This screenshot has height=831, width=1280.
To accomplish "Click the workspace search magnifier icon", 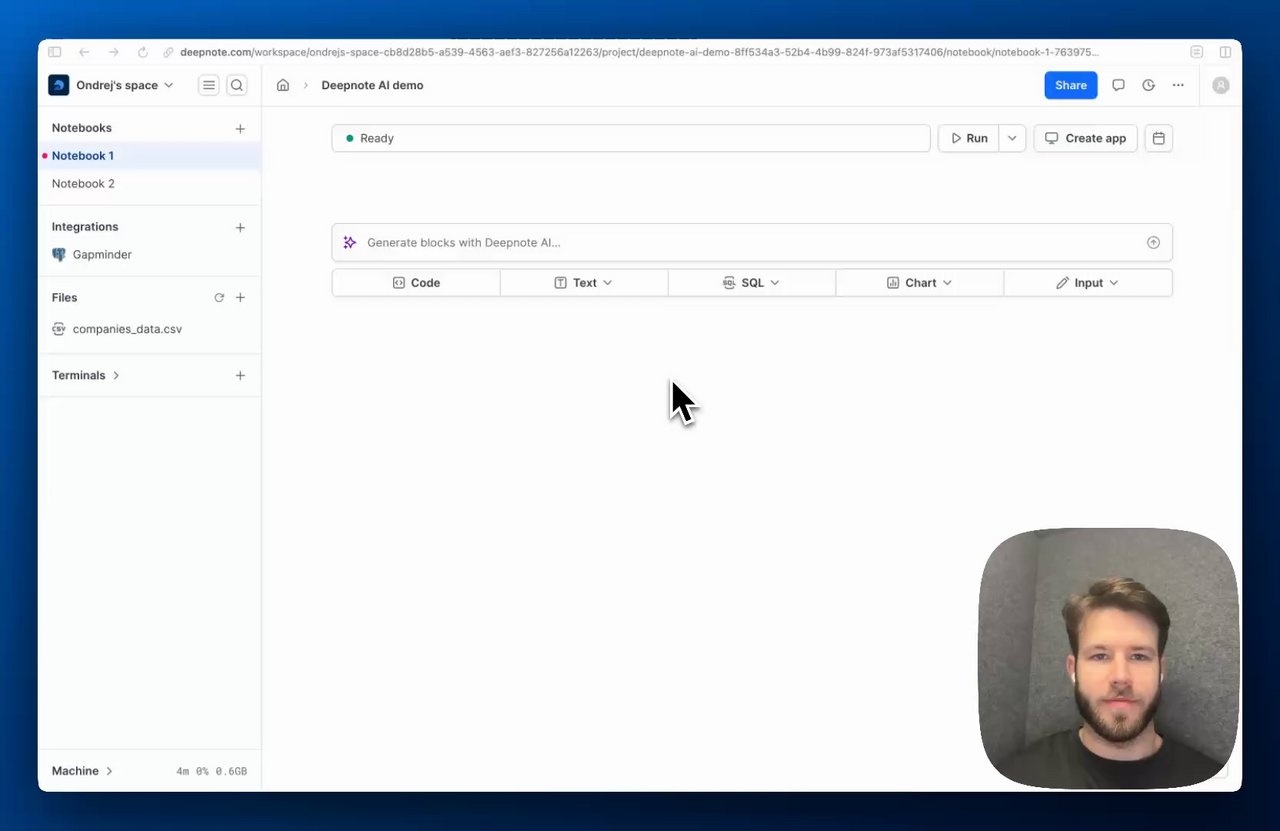I will [x=237, y=85].
